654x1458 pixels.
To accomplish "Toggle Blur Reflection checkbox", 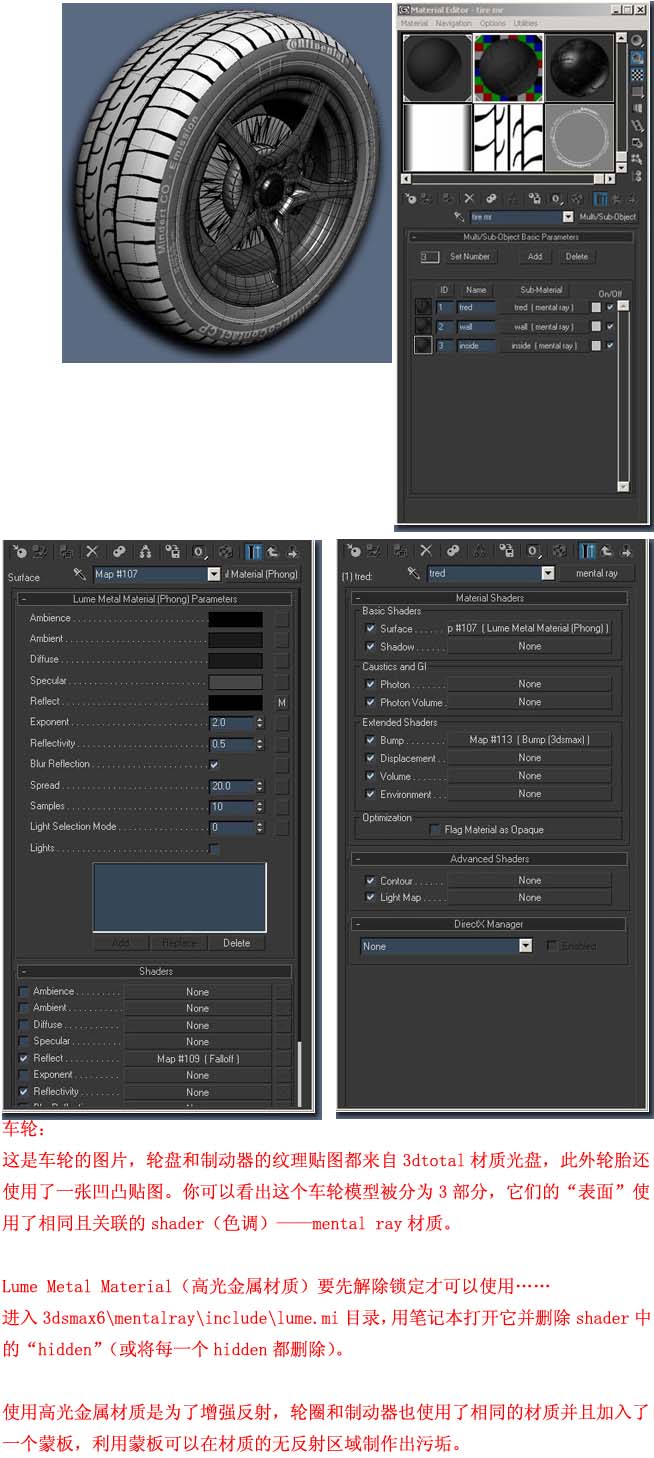I will click(214, 764).
